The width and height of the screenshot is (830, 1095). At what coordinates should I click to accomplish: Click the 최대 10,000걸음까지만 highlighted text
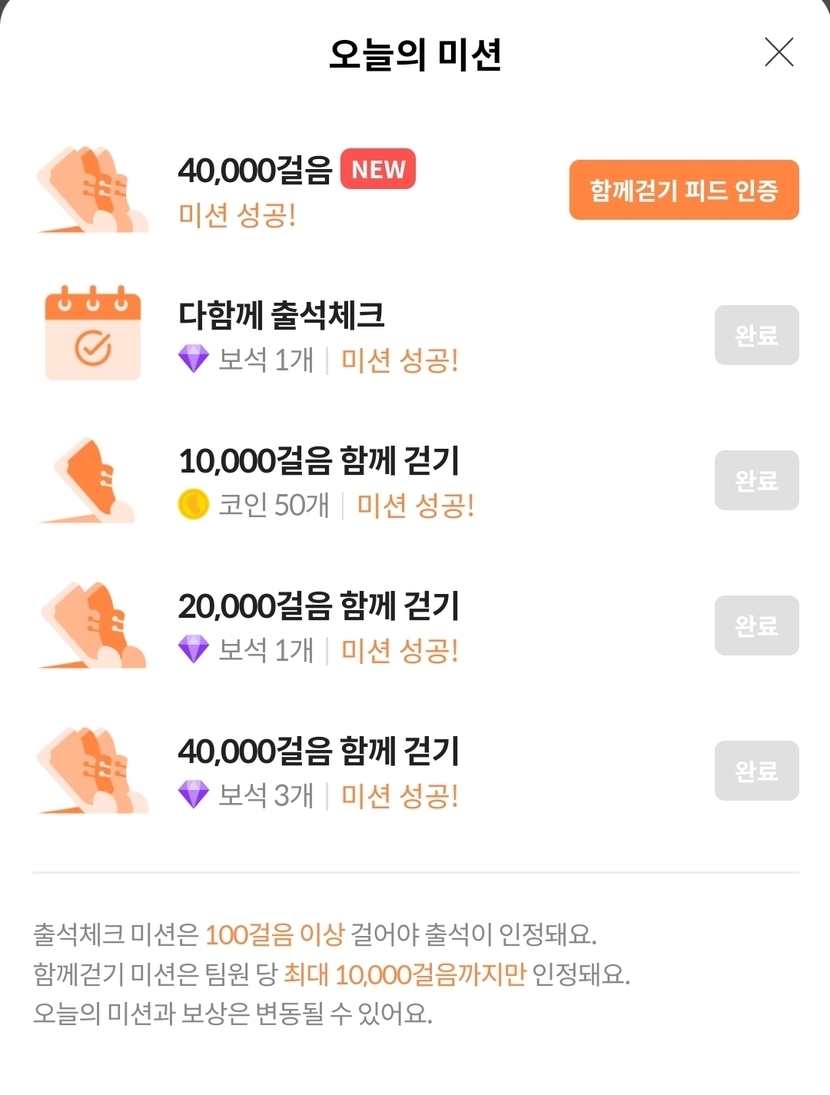404,973
